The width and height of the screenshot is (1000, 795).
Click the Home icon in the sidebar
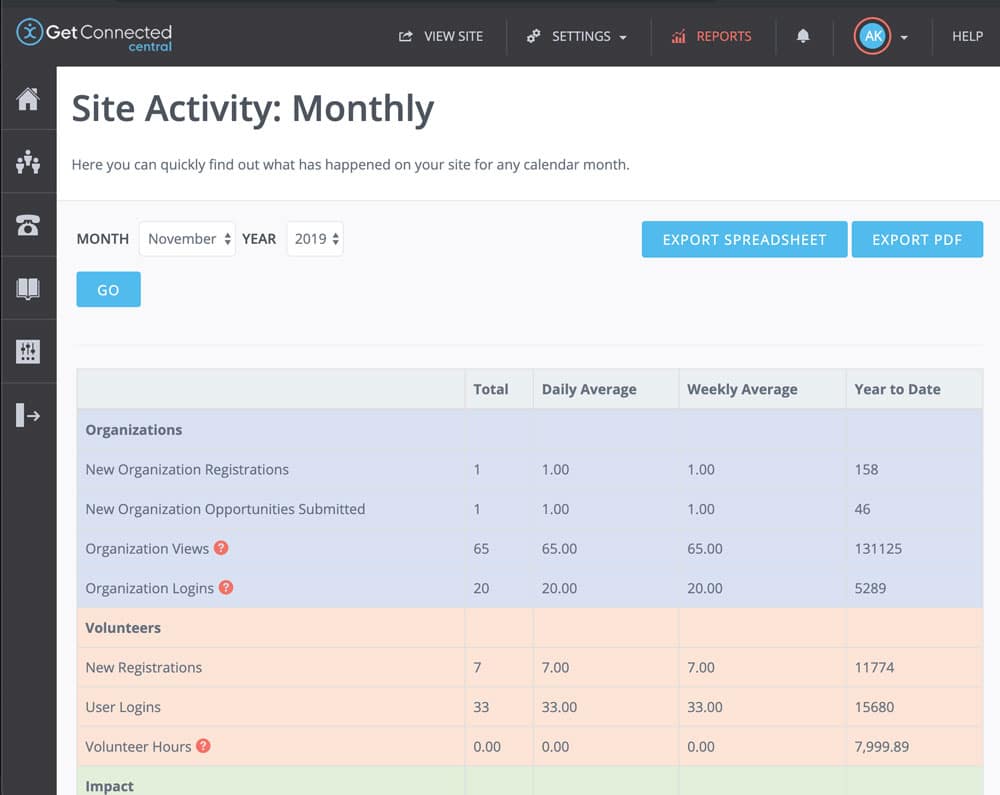pyautogui.click(x=28, y=99)
